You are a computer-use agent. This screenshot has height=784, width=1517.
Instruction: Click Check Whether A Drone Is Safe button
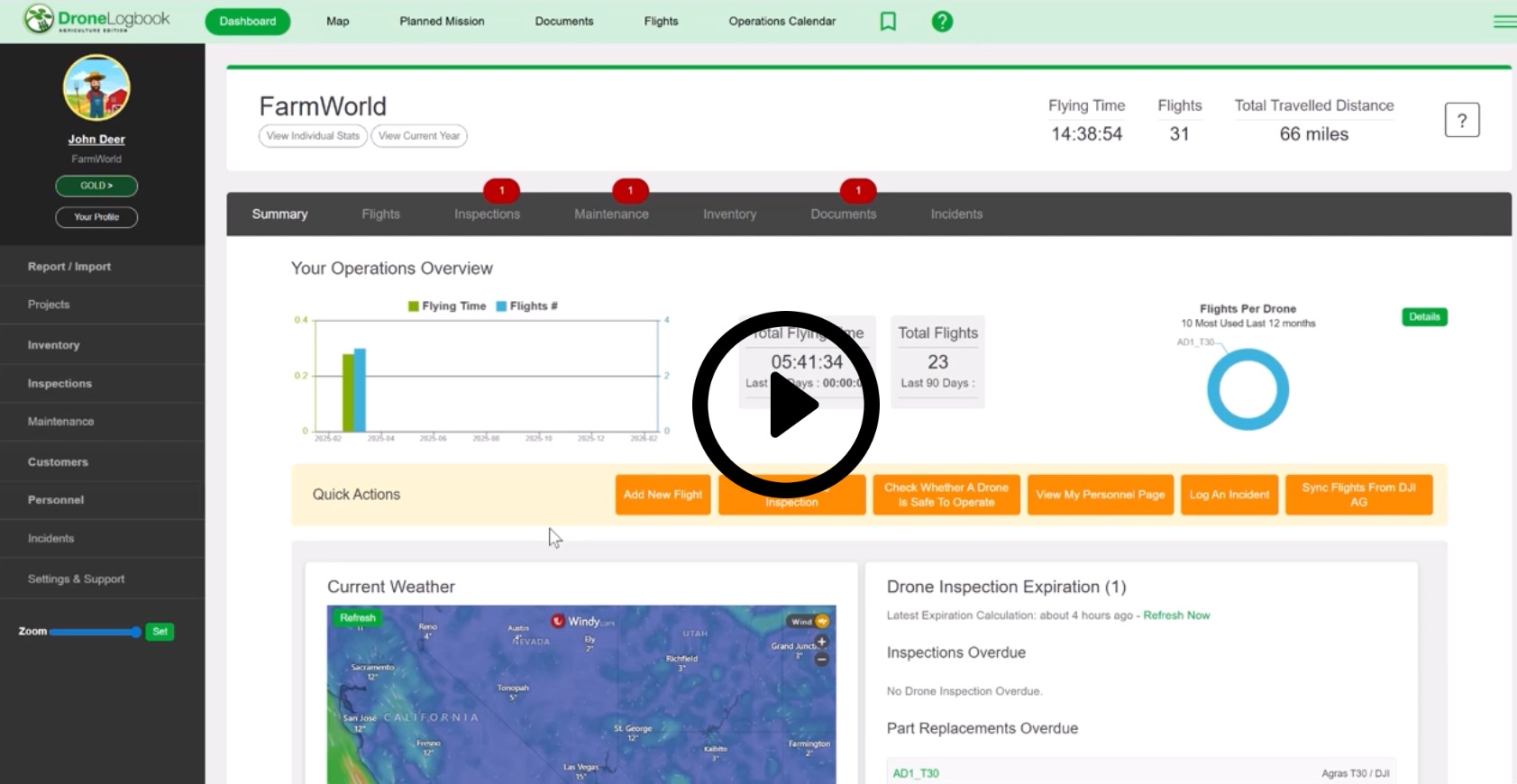(946, 495)
